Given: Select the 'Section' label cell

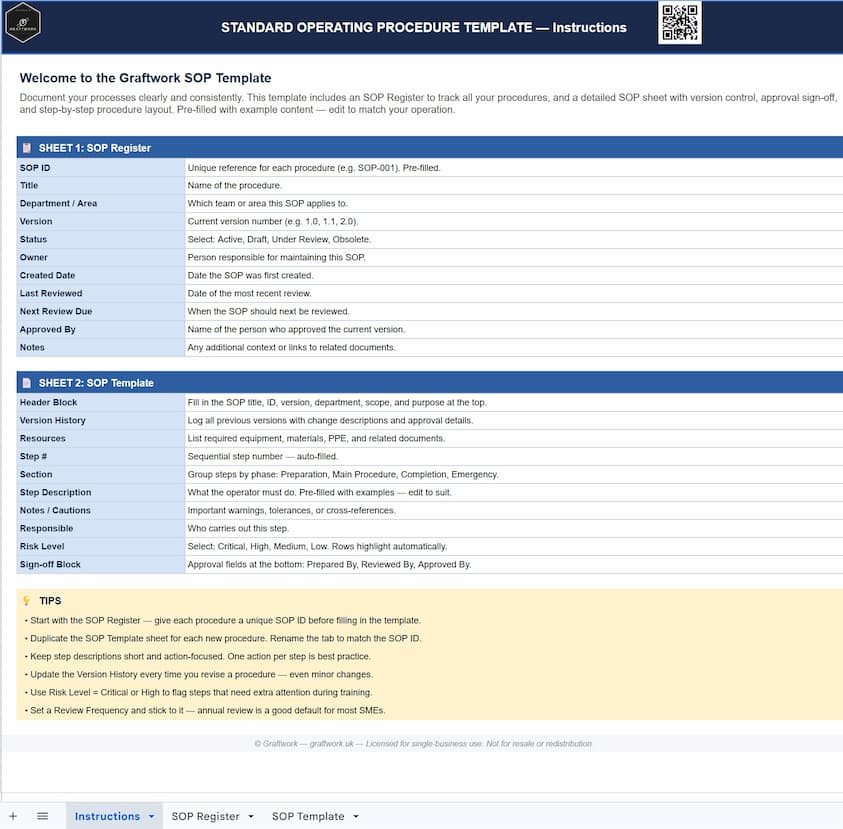Looking at the screenshot, I should tap(101, 475).
